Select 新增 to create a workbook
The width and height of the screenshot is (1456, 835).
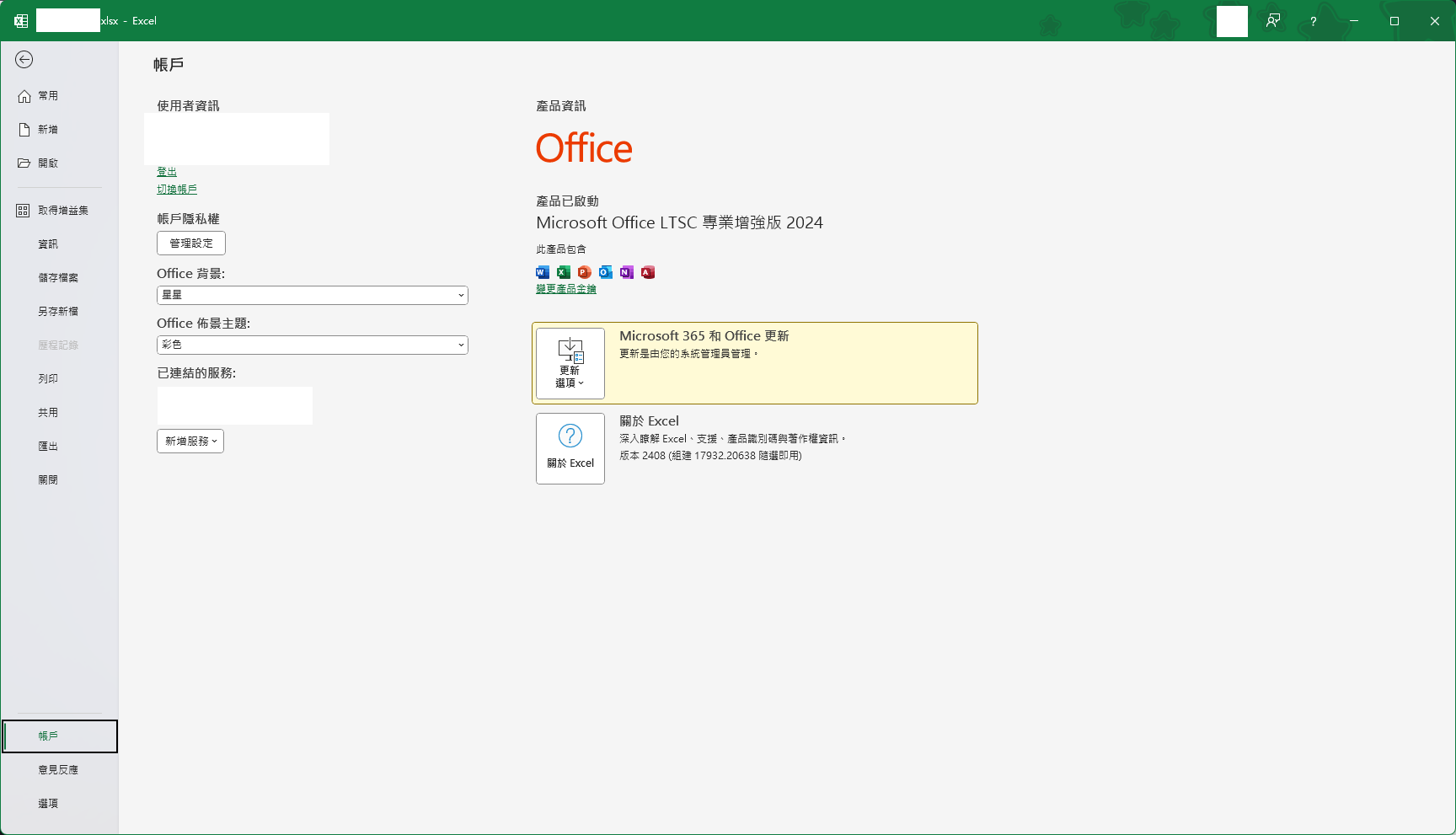point(59,130)
